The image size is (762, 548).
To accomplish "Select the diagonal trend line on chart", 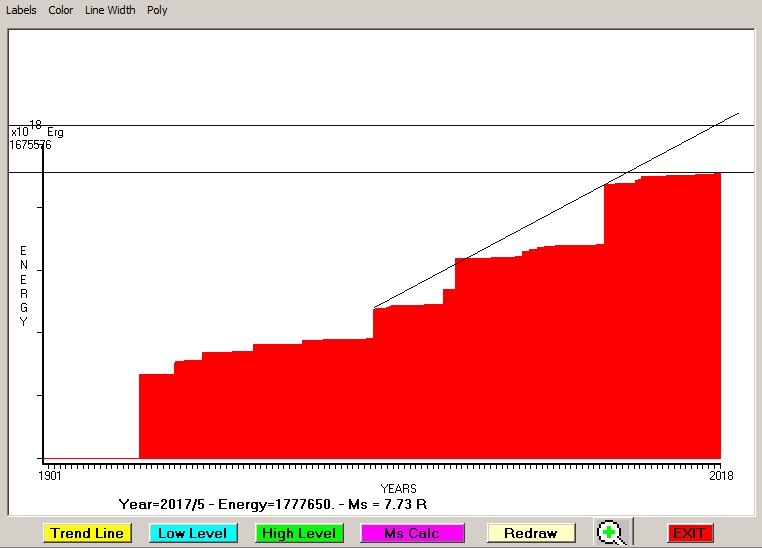I will click(500, 243).
